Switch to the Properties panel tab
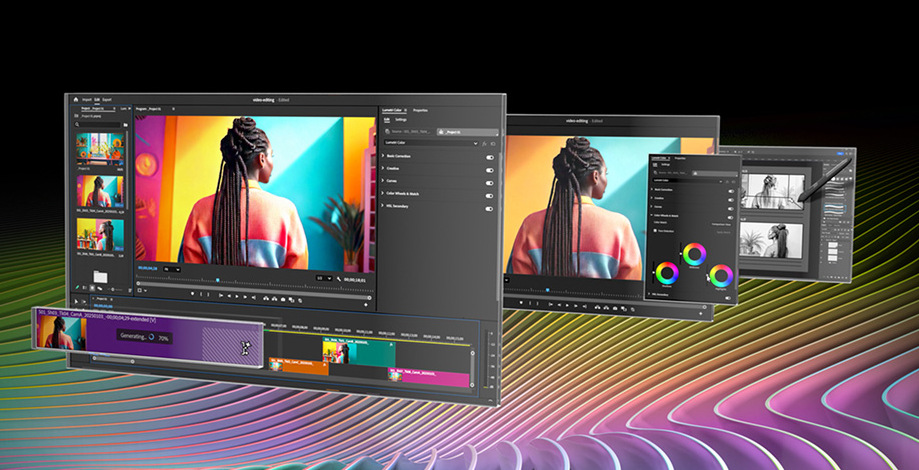Screen dimensions: 919x470 coord(420,110)
